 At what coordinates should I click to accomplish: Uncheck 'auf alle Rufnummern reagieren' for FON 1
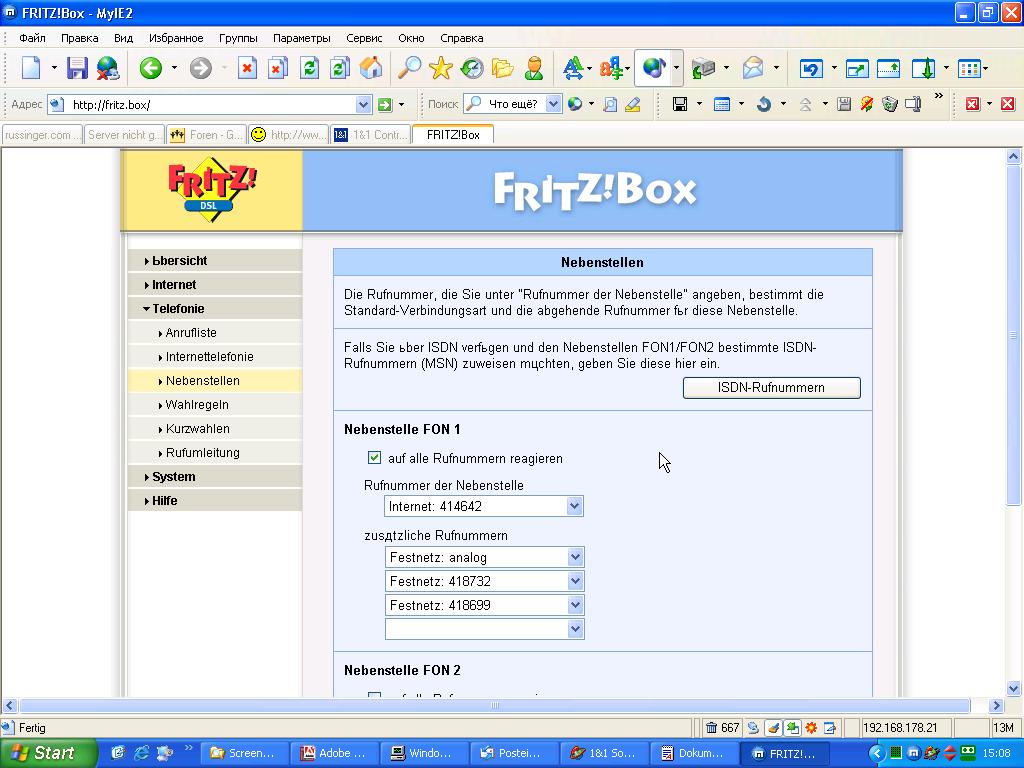click(x=374, y=457)
